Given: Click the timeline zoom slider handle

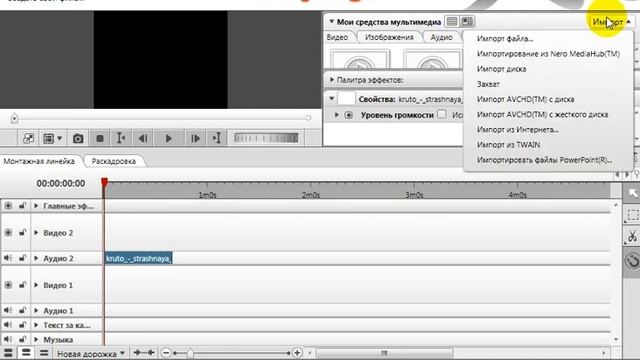Looking at the screenshot, I should 190,353.
